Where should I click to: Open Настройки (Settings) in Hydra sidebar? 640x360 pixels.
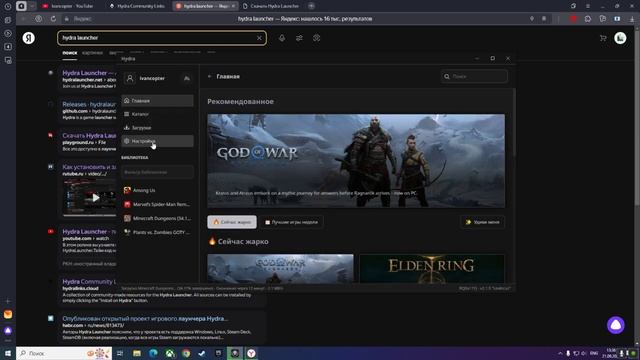157,141
